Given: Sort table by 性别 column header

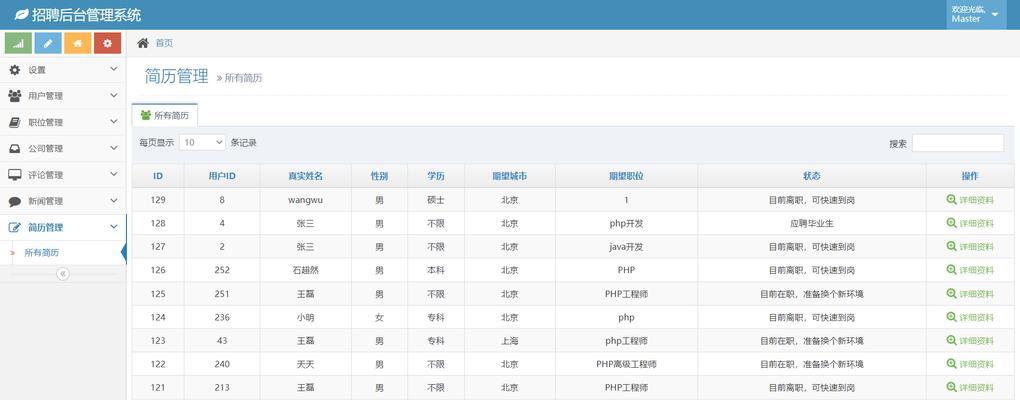Looking at the screenshot, I should click(379, 176).
